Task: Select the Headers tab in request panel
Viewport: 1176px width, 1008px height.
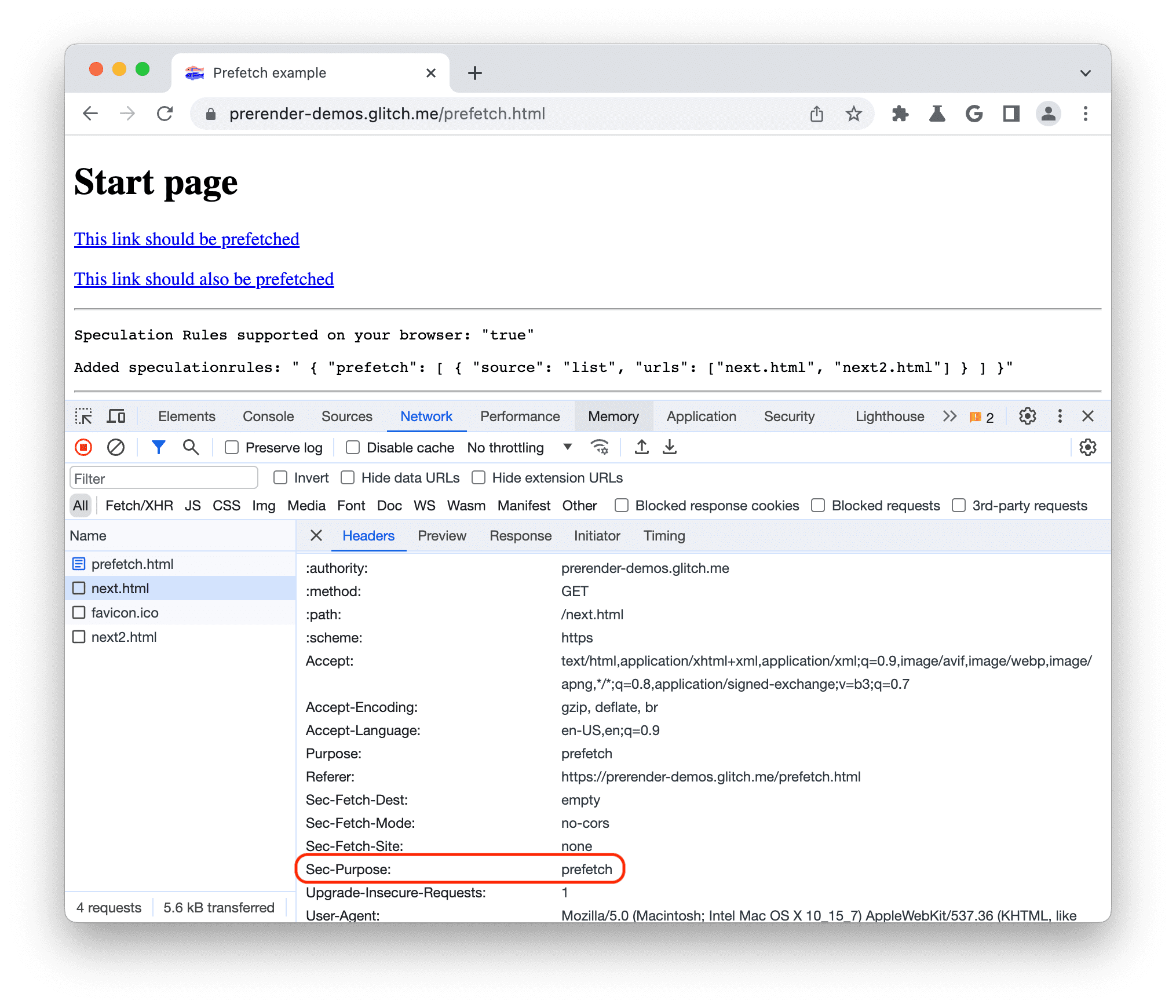Action: point(366,535)
